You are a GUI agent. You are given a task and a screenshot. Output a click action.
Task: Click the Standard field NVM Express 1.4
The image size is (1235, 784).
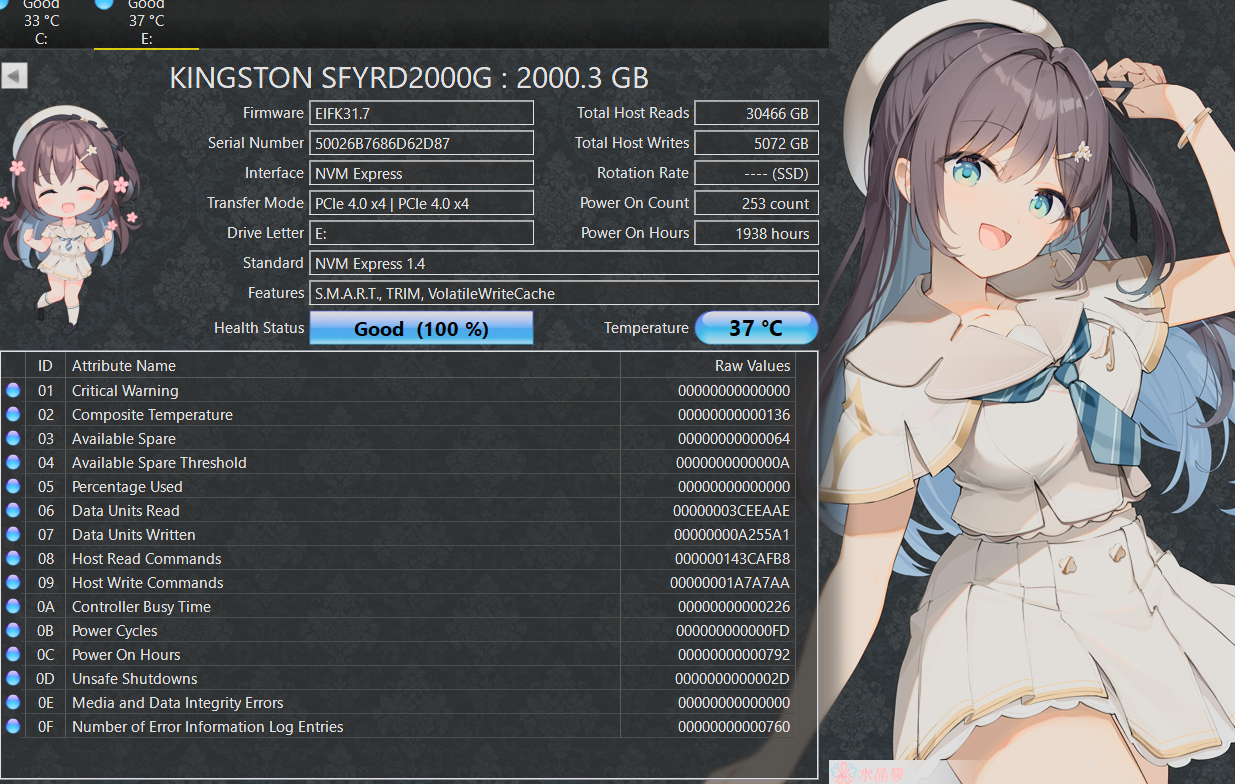click(x=564, y=263)
